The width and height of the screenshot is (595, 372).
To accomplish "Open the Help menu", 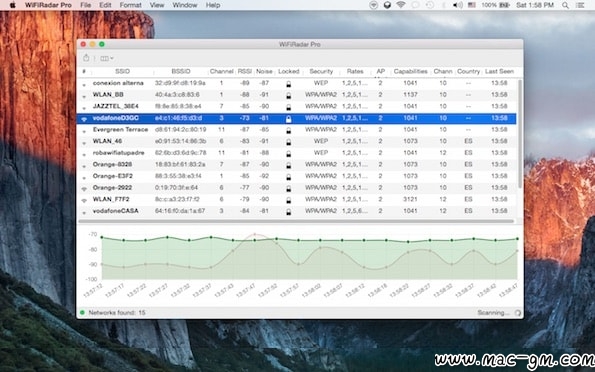I will (213, 5).
